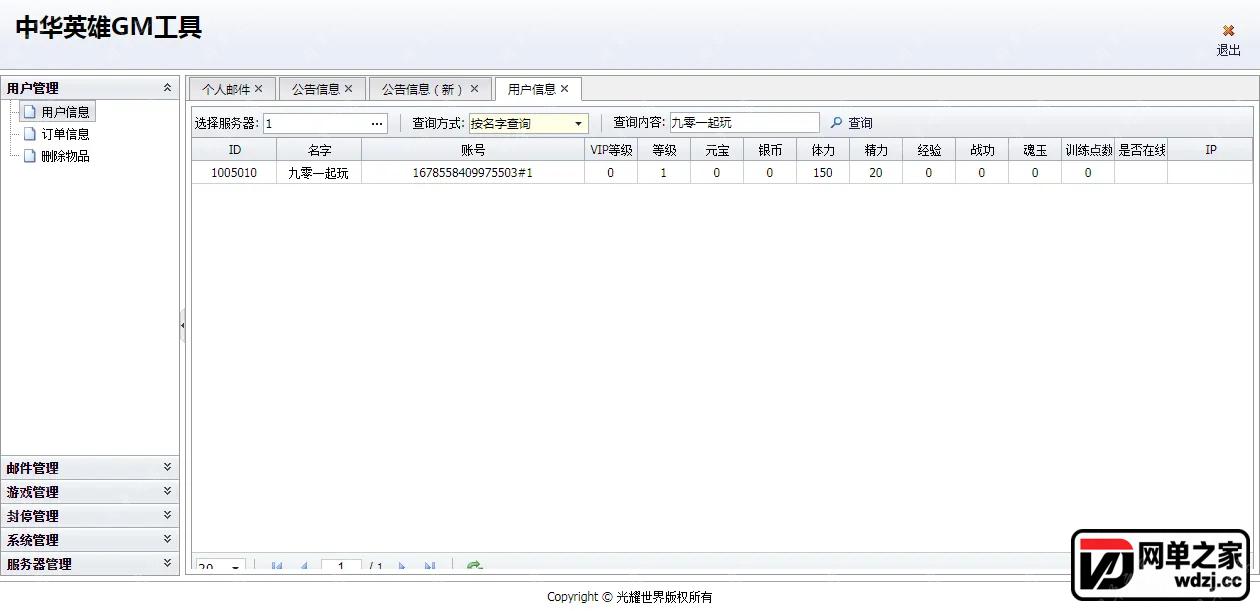The image size is (1260, 611).
Task: Click the 查询内容 input field
Action: coord(744,122)
